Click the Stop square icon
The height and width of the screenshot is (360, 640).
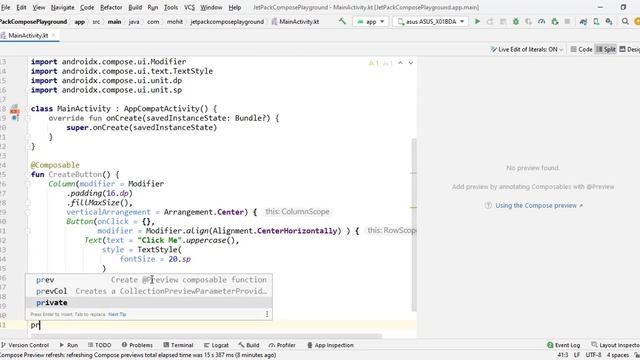point(567,21)
